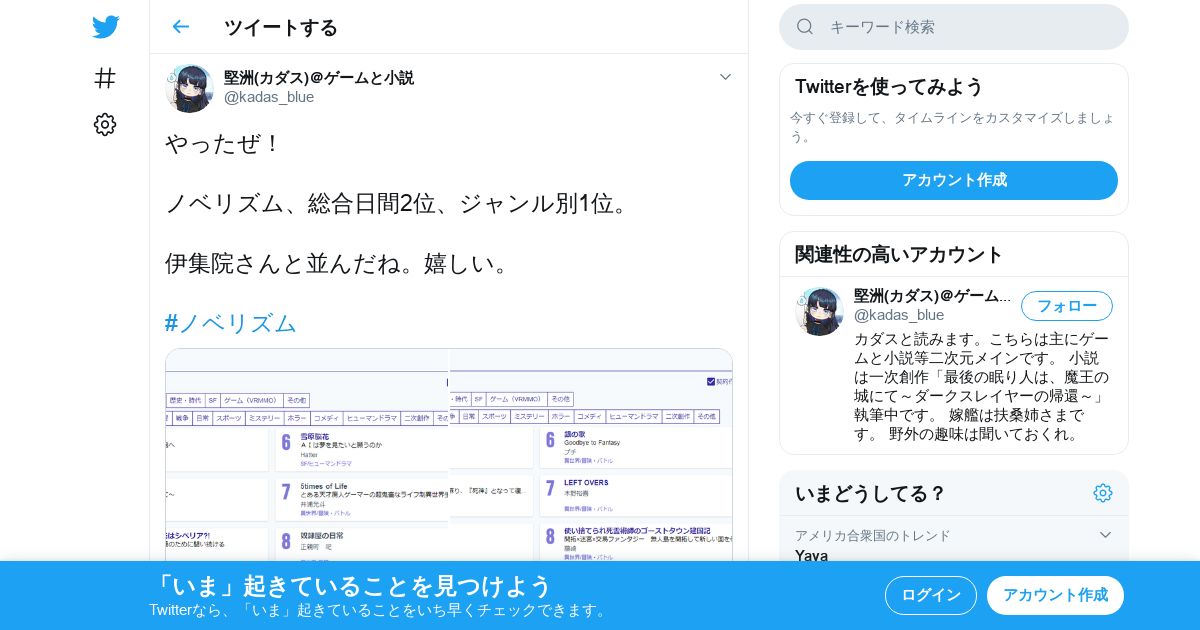Screen dimensions: 1200x630
Task: Open the Yaya trending topic
Action: tap(811, 555)
